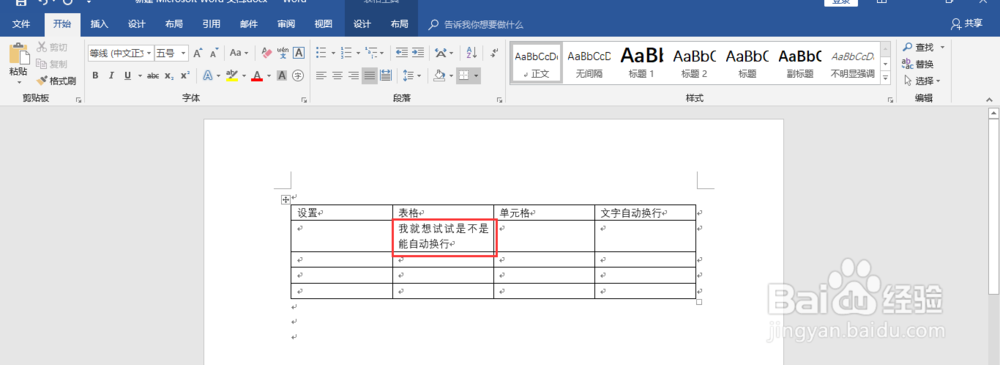1000x365 pixels.
Task: Increase paragraph indent
Action: coord(418,53)
